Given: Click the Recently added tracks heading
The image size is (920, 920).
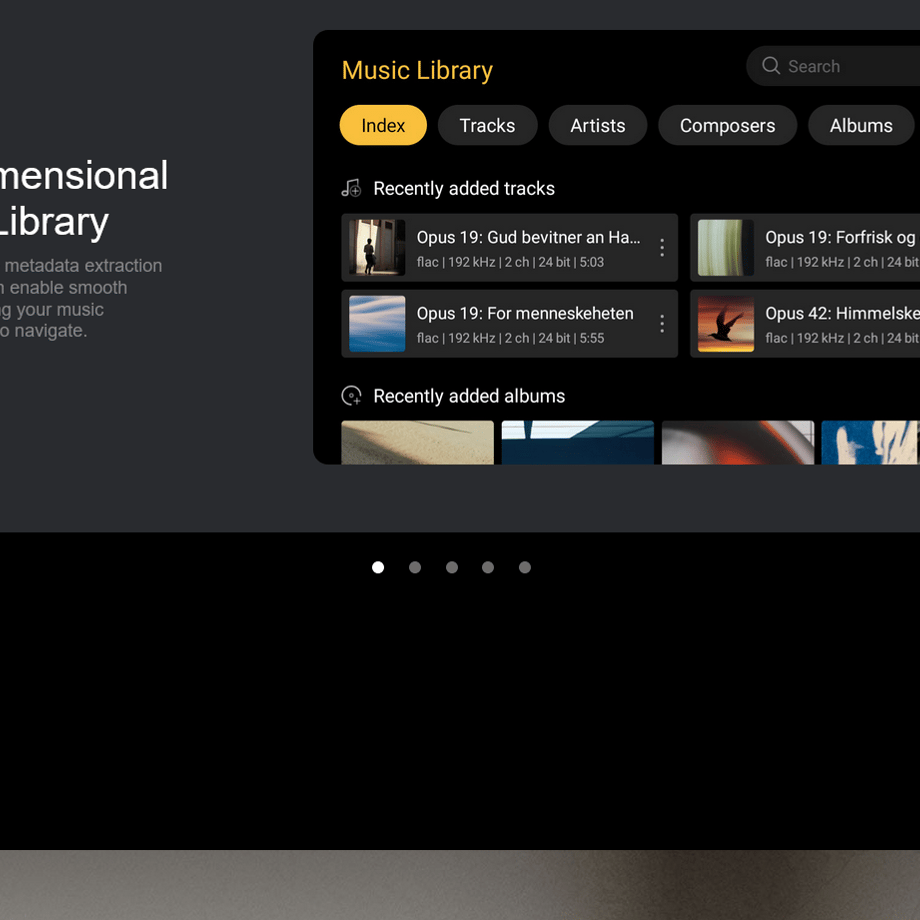Looking at the screenshot, I should coord(464,188).
